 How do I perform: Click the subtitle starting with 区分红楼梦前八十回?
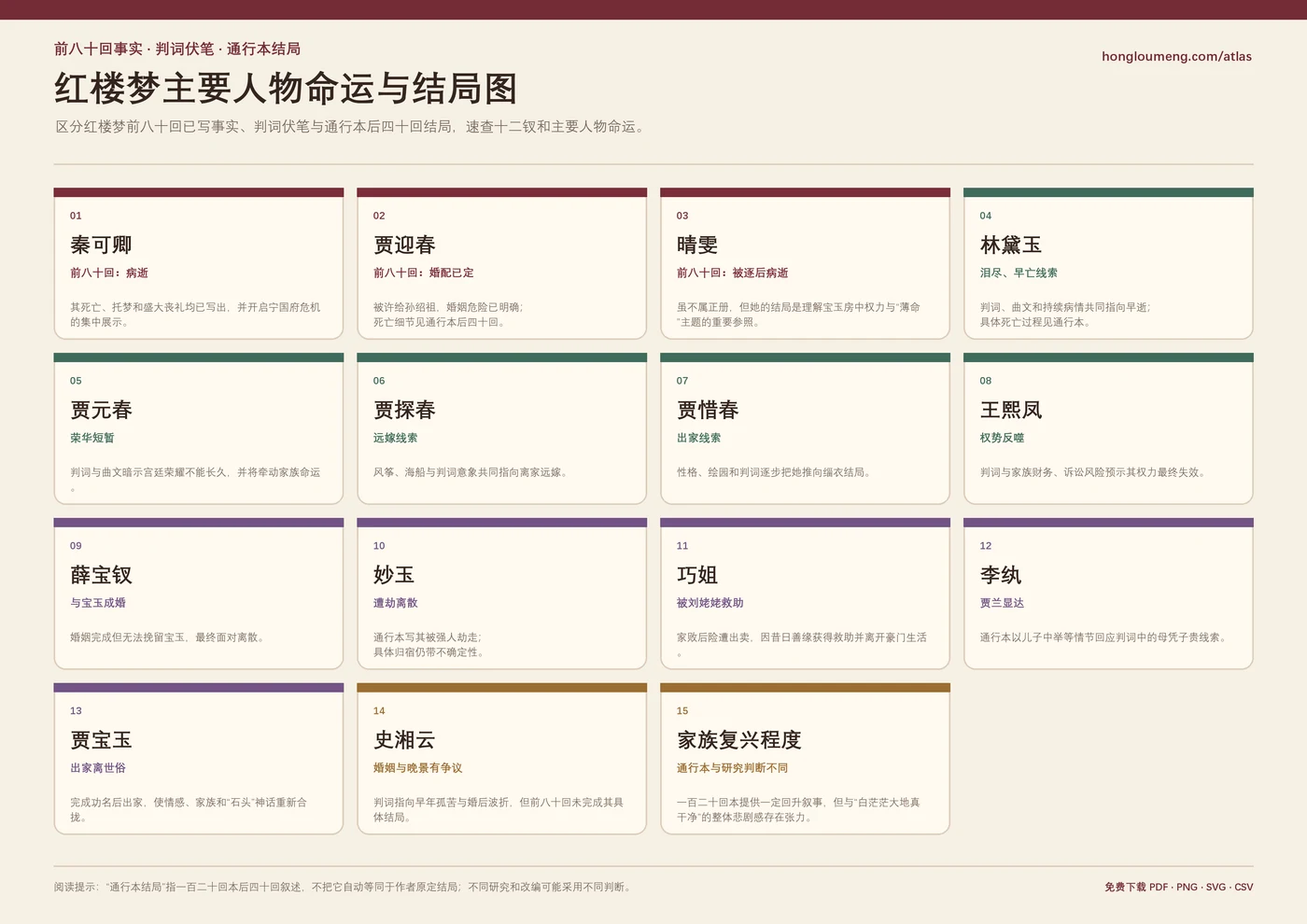350,127
